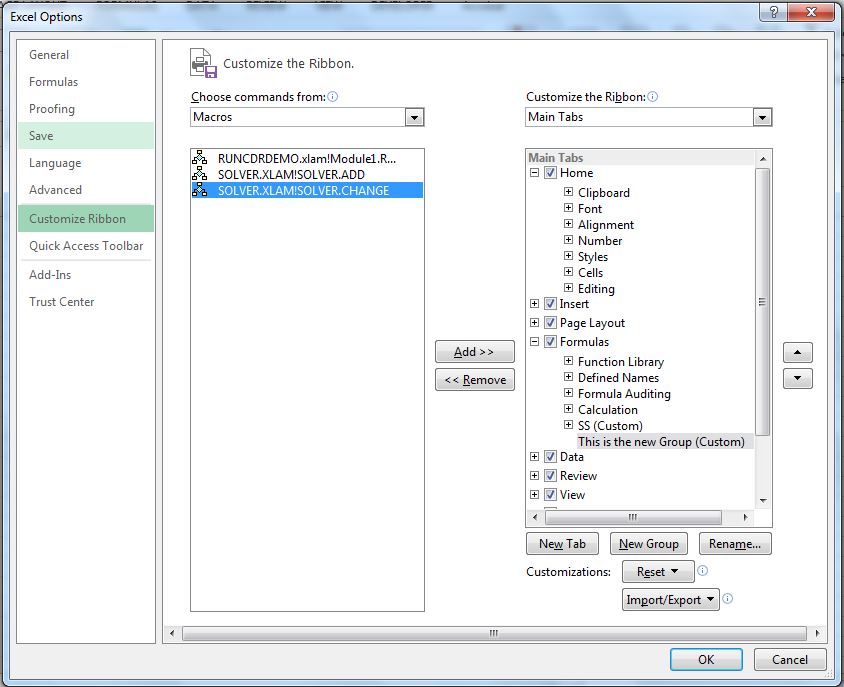Move selected item down with arrow button
The image size is (844, 687).
(798, 378)
